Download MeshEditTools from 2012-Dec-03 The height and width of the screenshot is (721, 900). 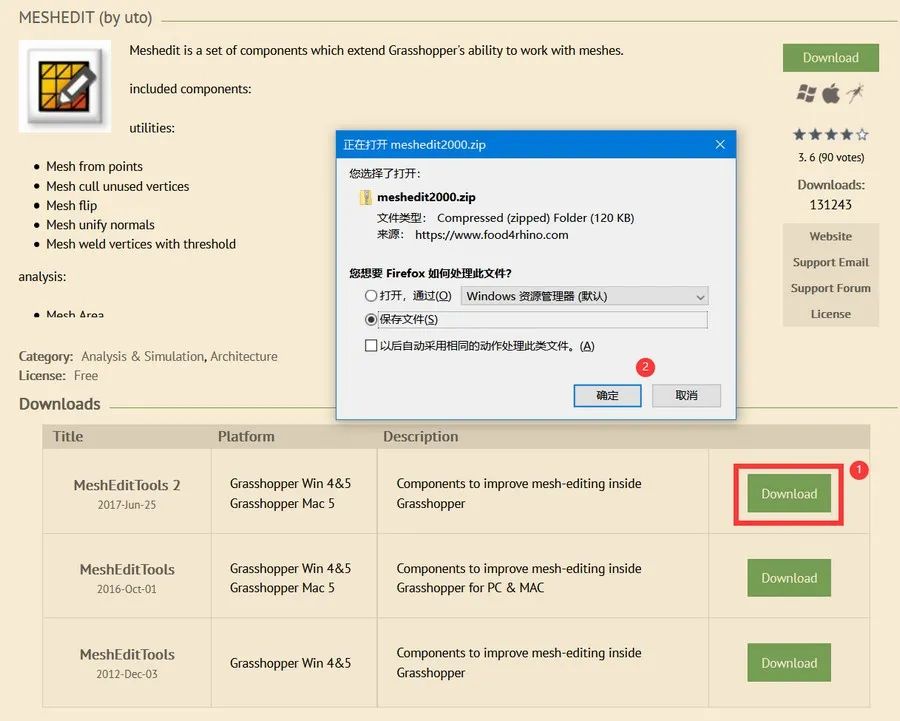tap(789, 663)
